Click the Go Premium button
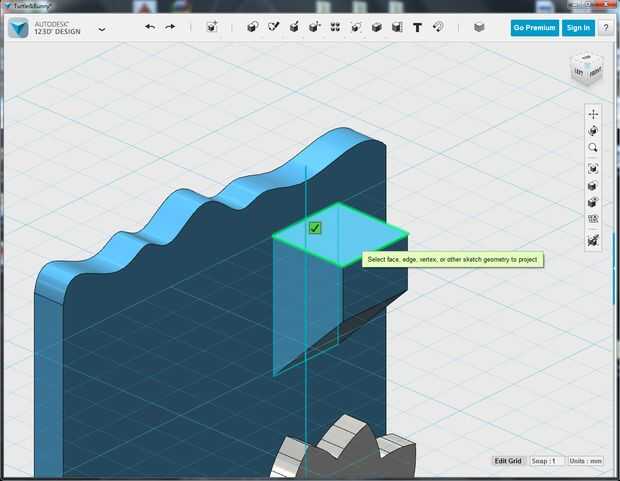Viewport: 620px width, 481px height. tap(535, 28)
